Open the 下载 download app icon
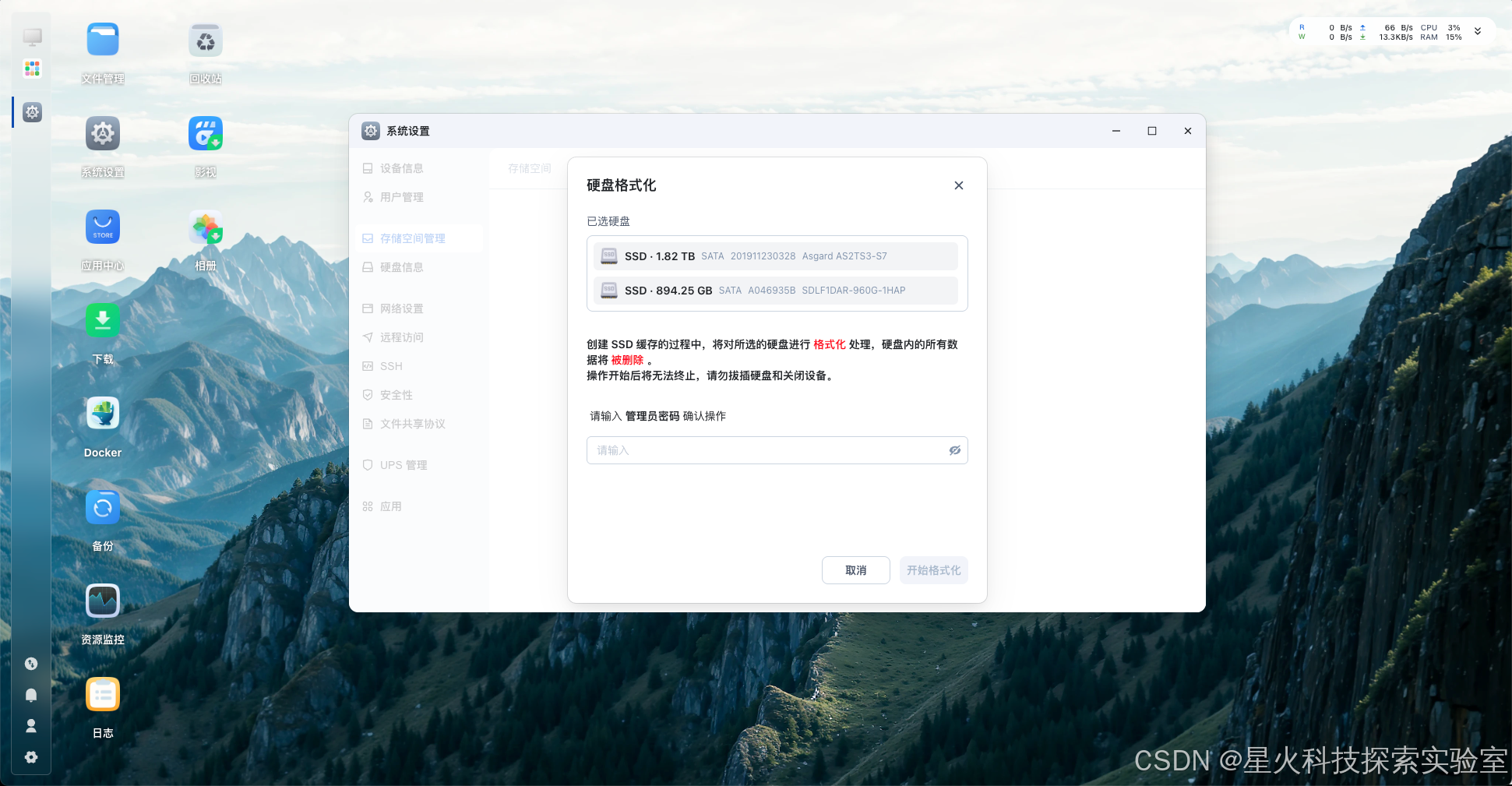This screenshot has height=786, width=1512. [x=103, y=321]
